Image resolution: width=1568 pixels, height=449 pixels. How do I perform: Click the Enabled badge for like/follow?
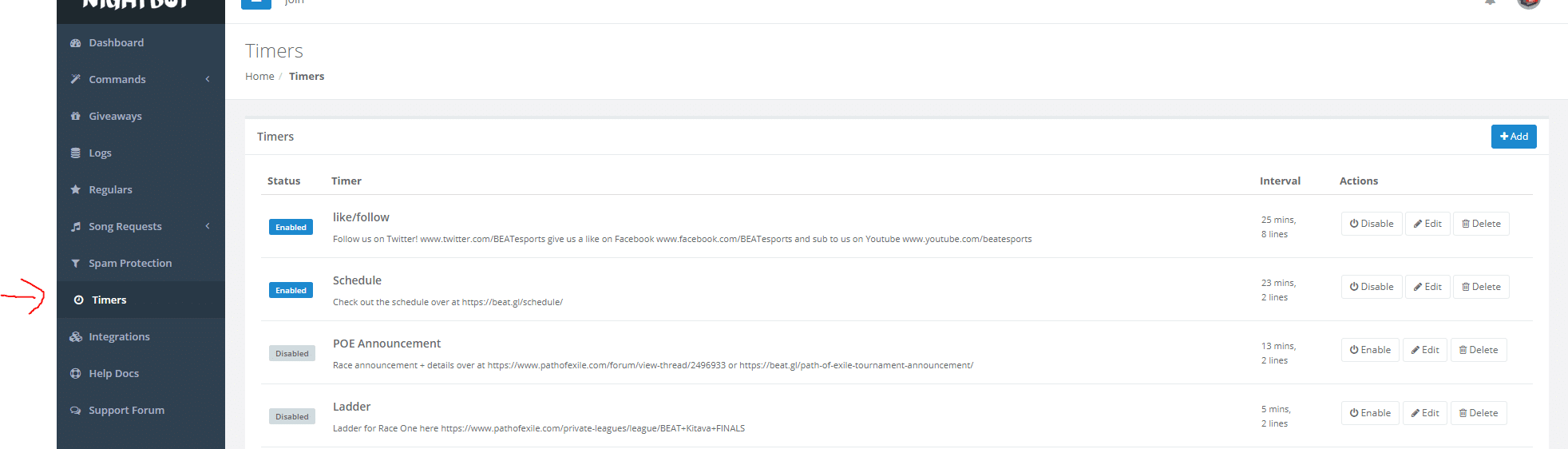coord(291,227)
